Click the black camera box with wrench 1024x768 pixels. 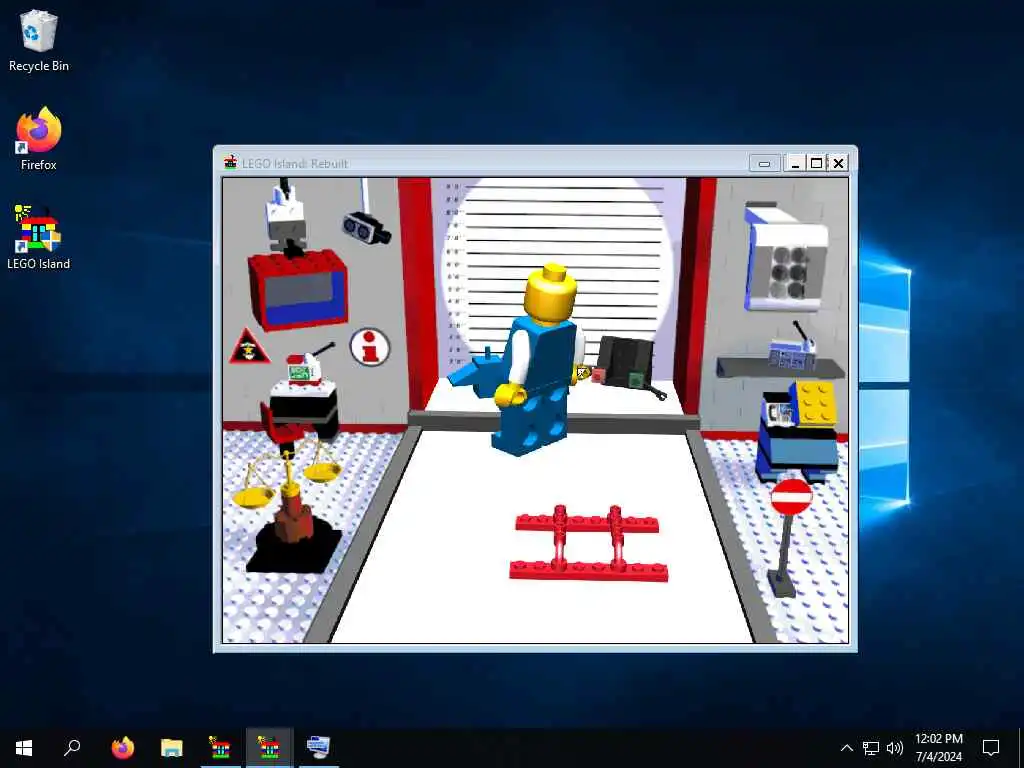coord(625,364)
